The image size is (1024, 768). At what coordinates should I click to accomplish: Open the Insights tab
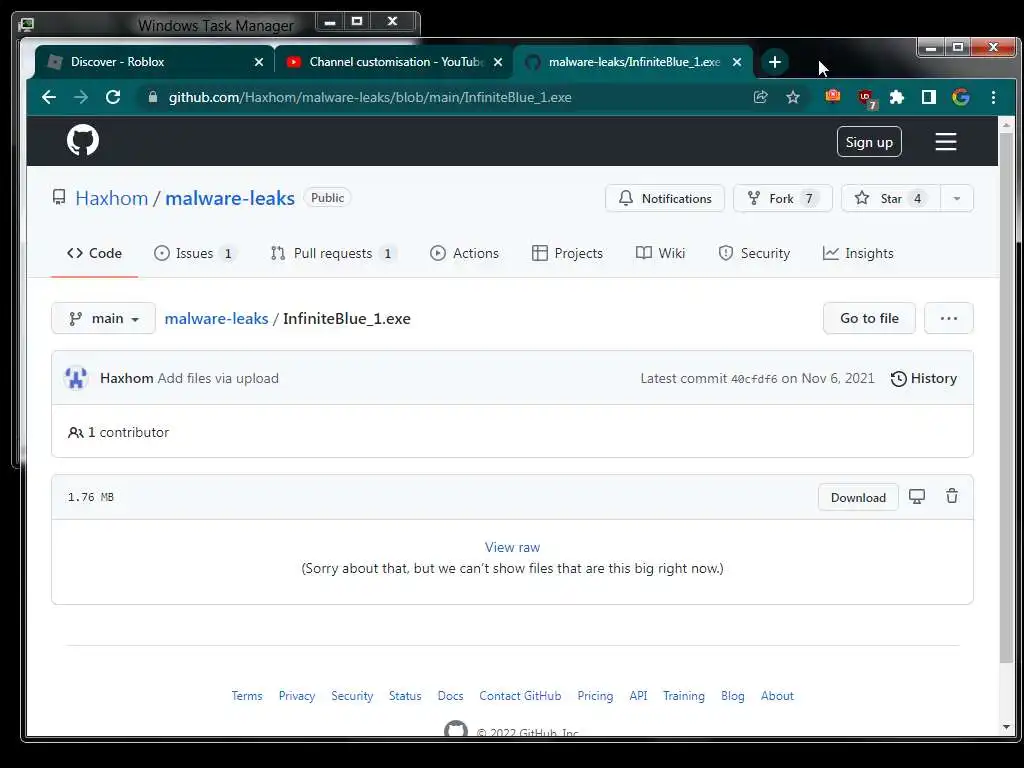coord(858,253)
